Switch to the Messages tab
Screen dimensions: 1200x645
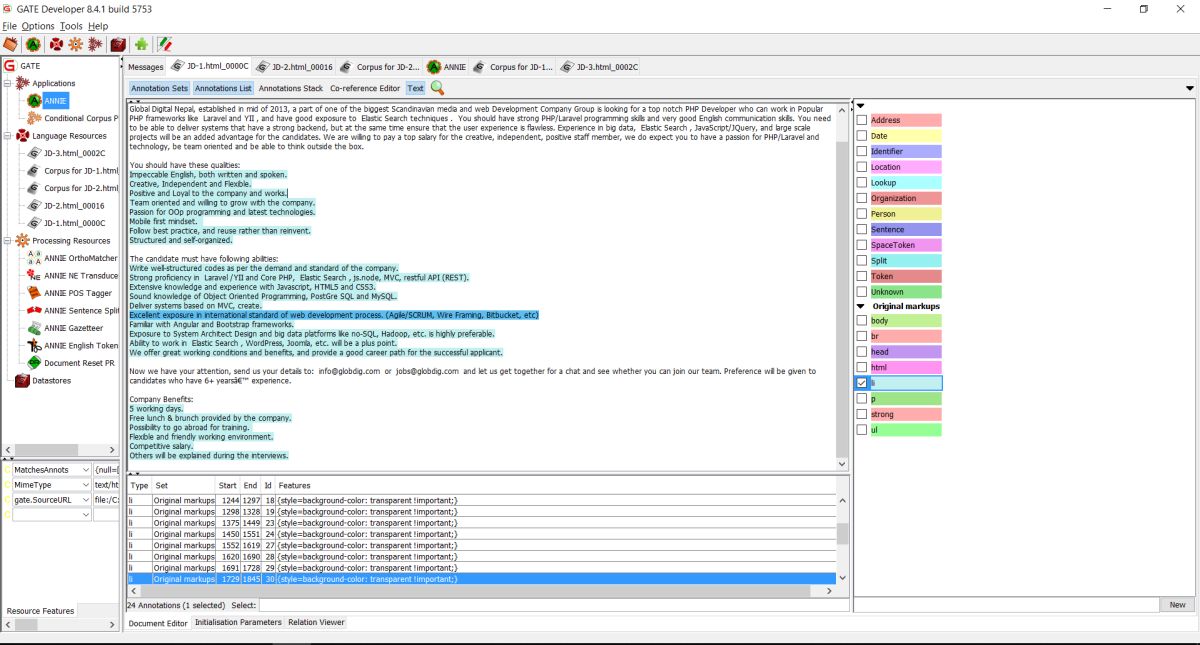pyautogui.click(x=146, y=67)
